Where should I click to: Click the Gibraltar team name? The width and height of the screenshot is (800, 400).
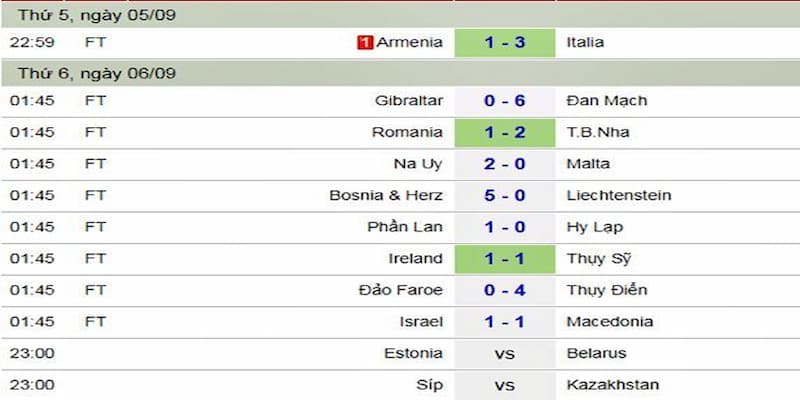click(408, 100)
